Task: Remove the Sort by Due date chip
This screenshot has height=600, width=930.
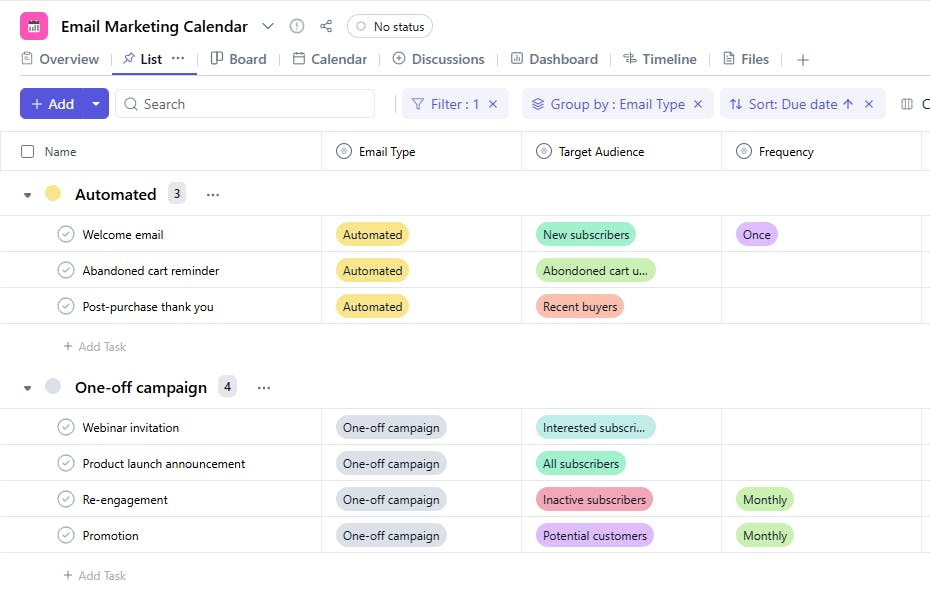Action: tap(869, 104)
